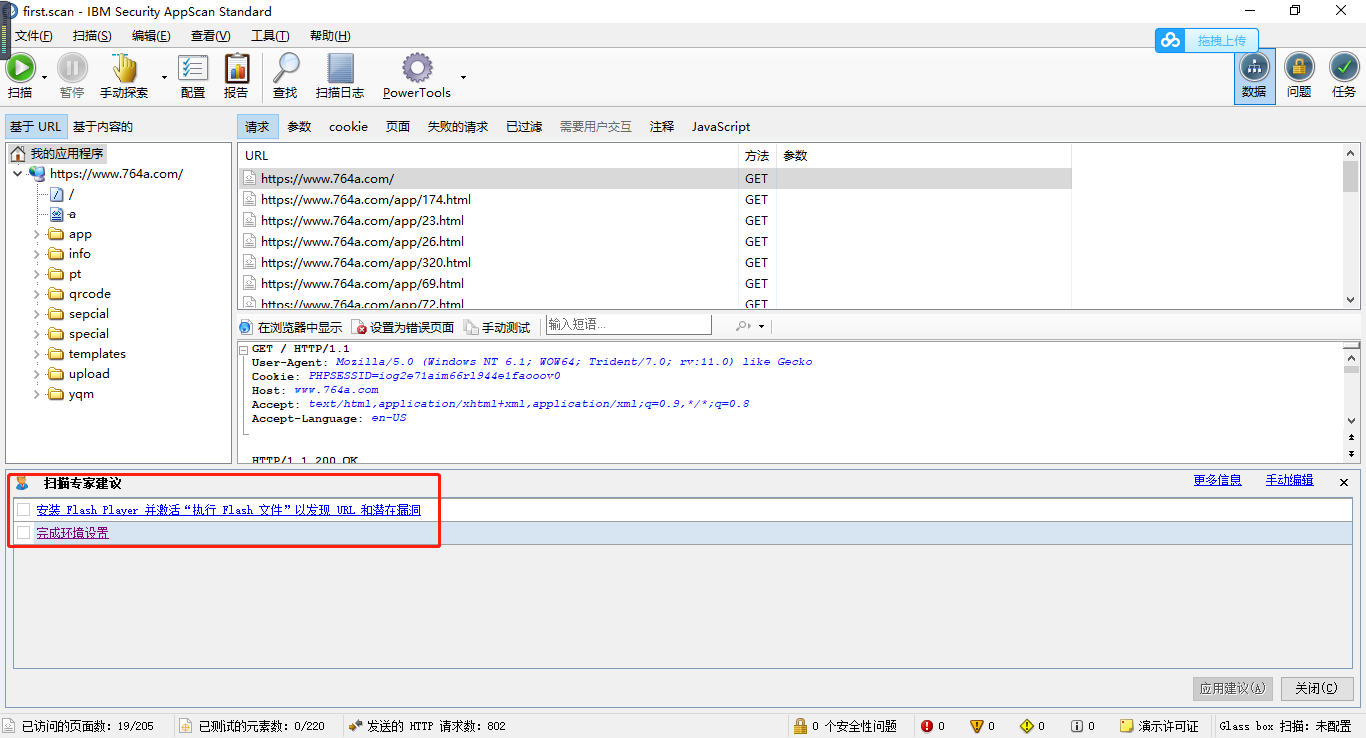Viewport: 1366px width, 738px height.
Task: Open the 完成环境设置 link
Action: (72, 533)
